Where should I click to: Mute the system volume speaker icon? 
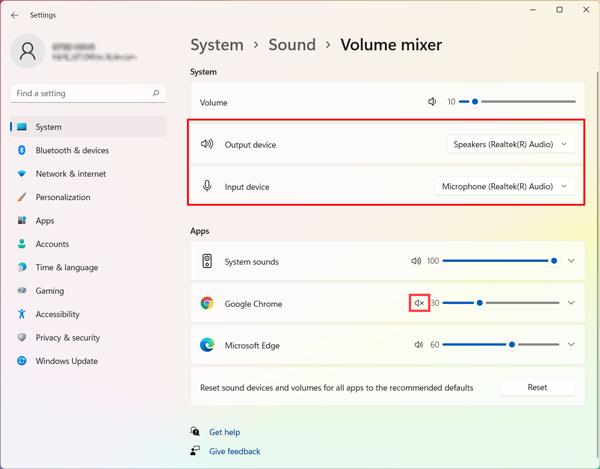click(x=432, y=102)
